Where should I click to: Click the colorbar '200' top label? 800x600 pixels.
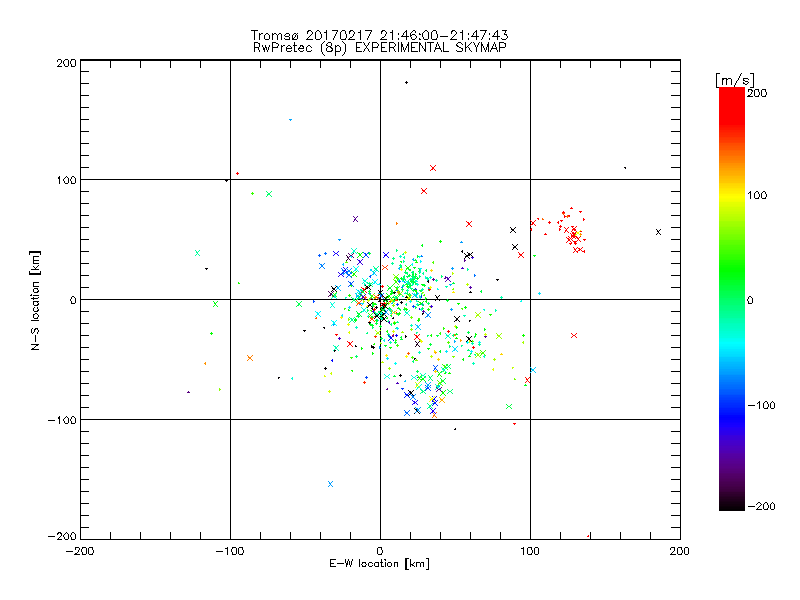point(757,93)
